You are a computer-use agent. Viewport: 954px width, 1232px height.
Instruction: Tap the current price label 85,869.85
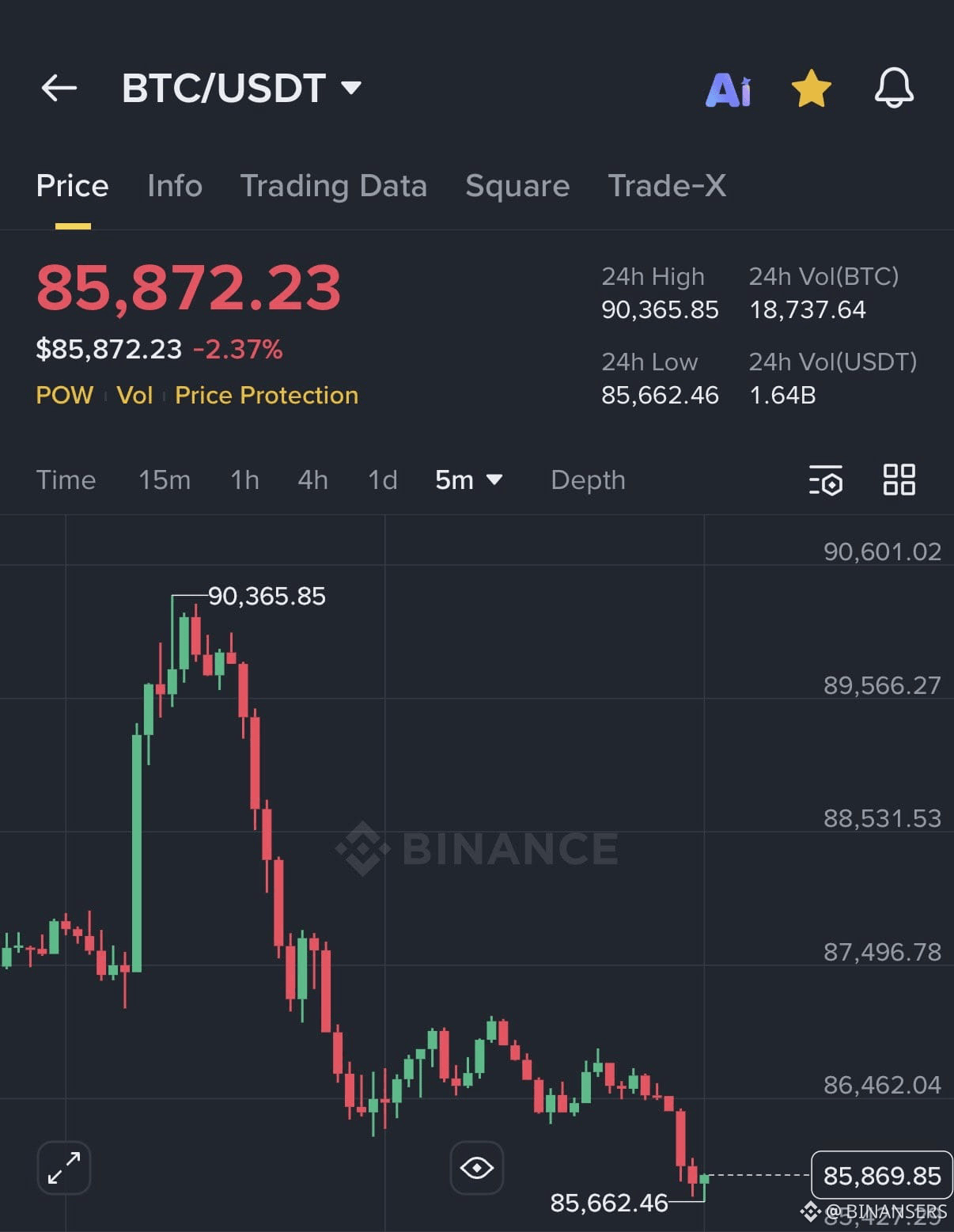click(x=882, y=1175)
